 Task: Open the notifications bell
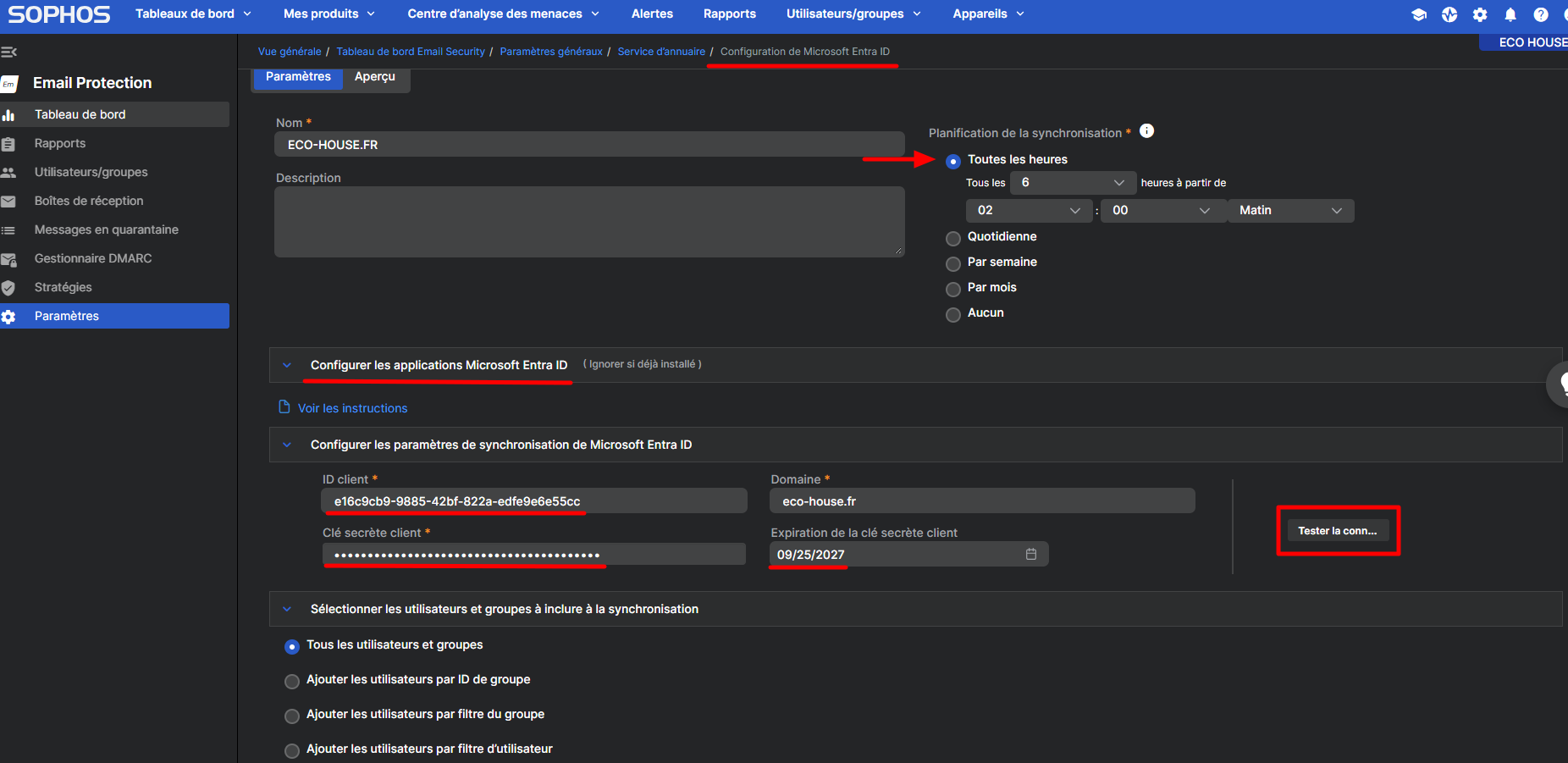point(1510,14)
